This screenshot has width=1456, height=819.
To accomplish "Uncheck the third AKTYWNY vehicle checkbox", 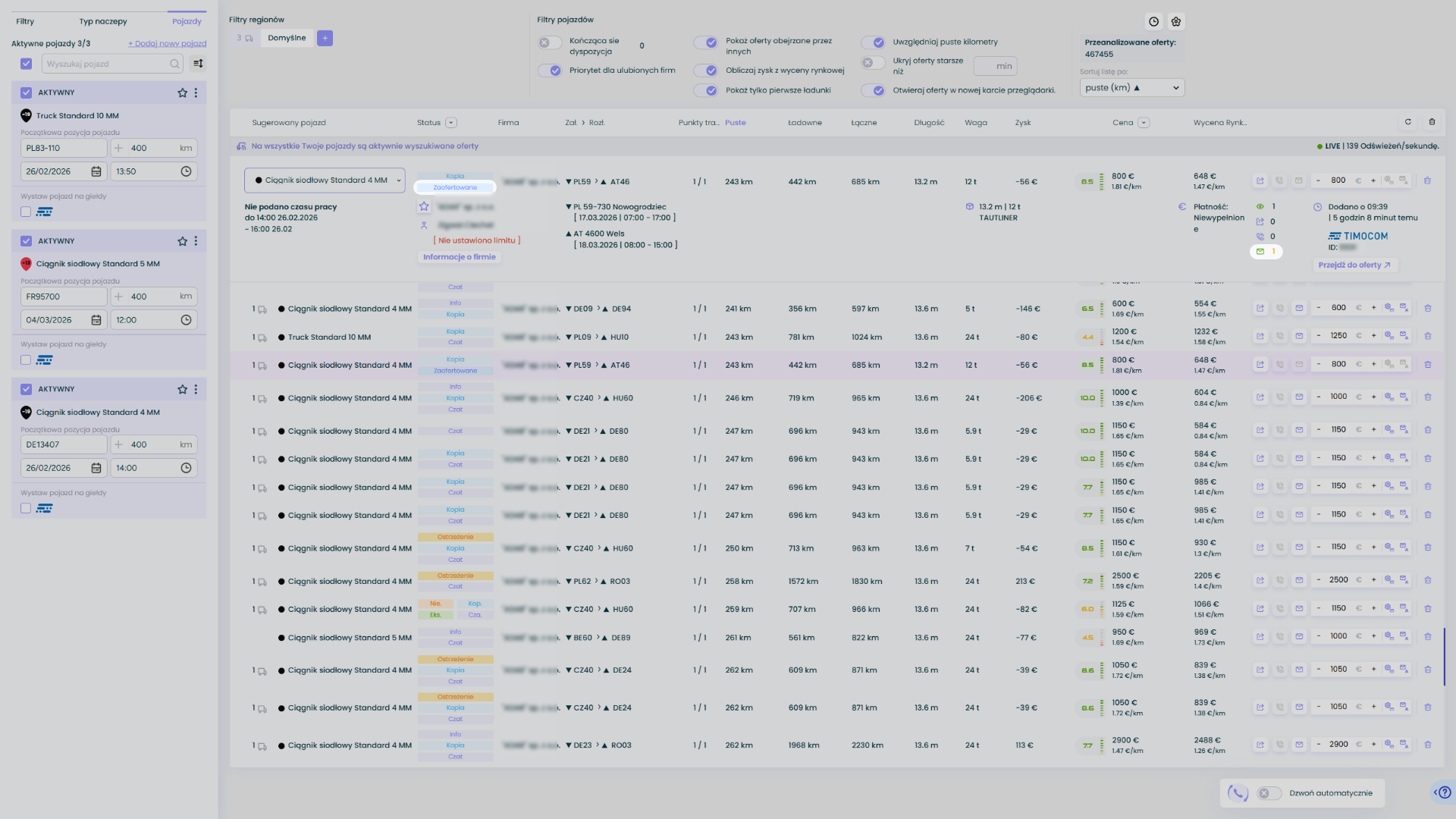I will click(26, 389).
